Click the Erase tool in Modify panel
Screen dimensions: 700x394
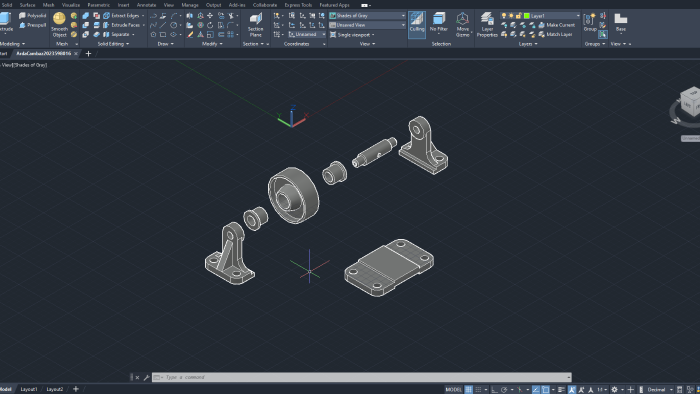click(190, 34)
